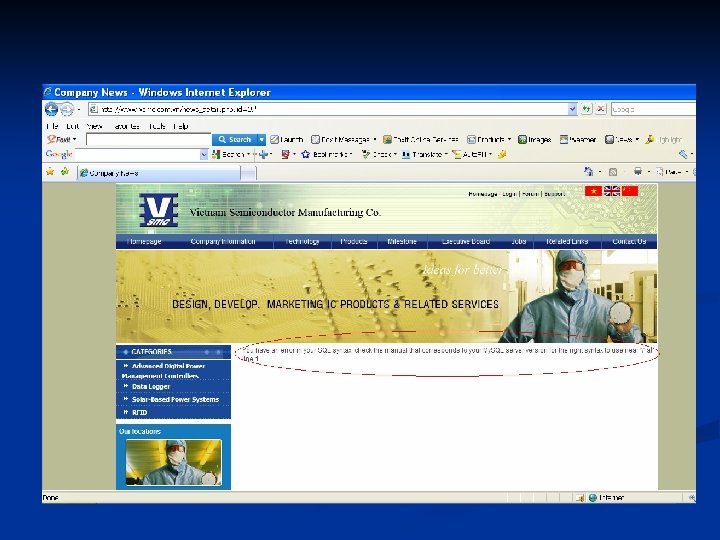The height and width of the screenshot is (540, 720).
Task: Click the IE Forward arrow button
Action: [67, 109]
